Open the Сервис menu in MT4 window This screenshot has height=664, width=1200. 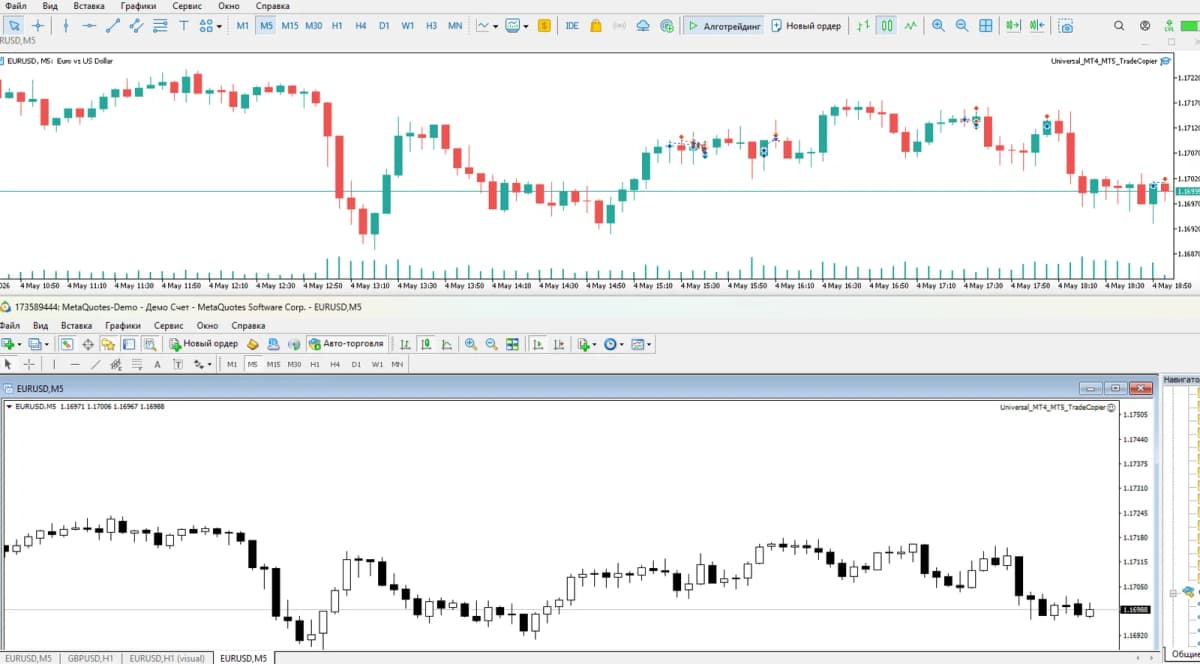point(169,325)
